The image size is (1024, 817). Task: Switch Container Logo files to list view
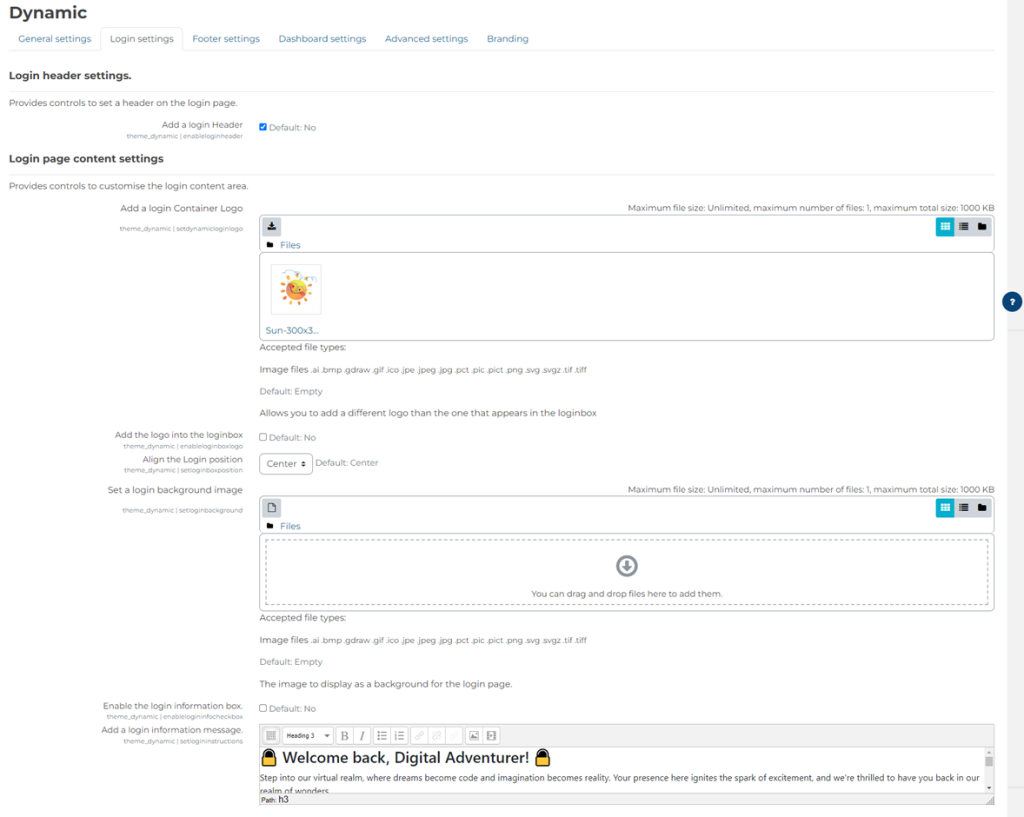pyautogui.click(x=963, y=227)
